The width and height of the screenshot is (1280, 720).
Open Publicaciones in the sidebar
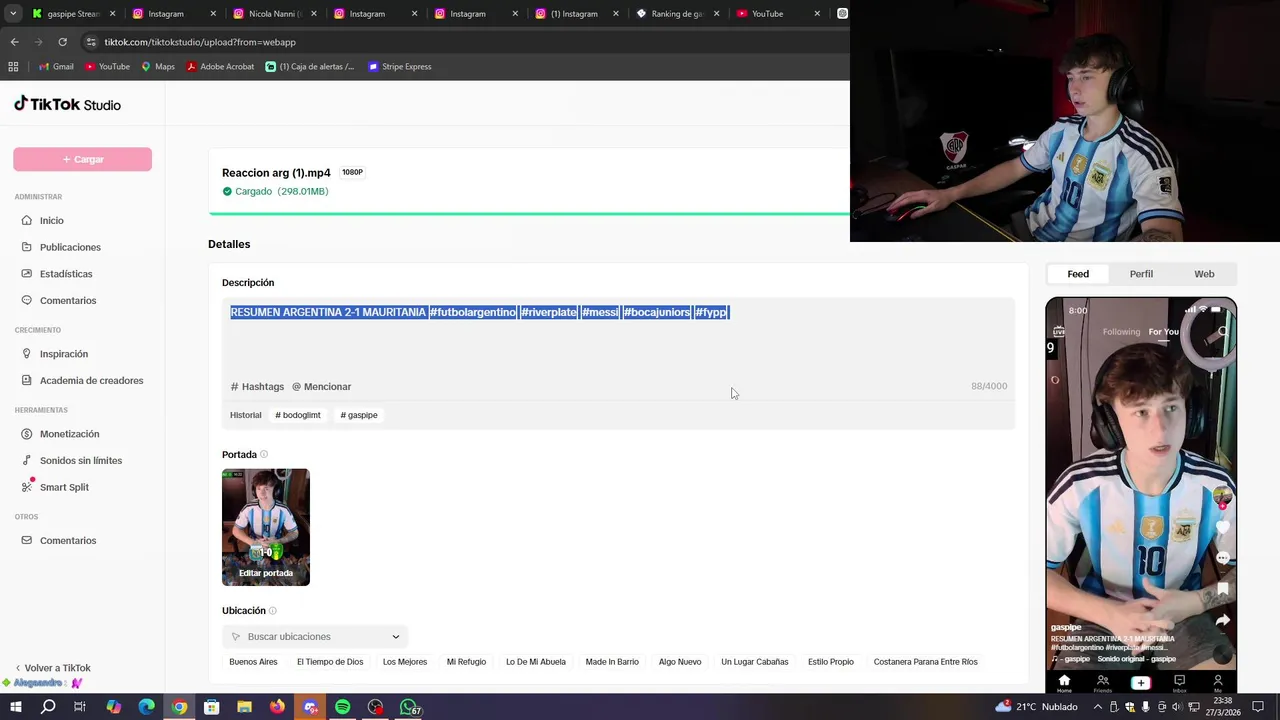pyautogui.click(x=70, y=247)
